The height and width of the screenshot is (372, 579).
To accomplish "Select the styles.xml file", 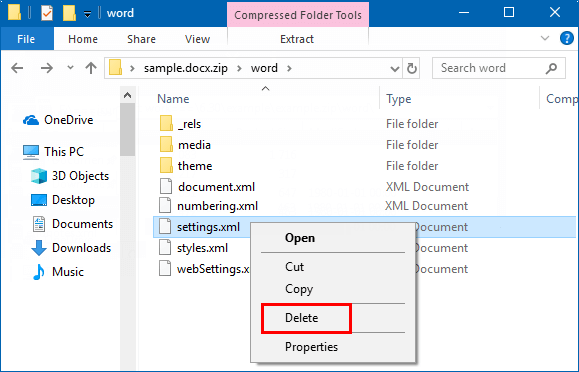I will click(202, 248).
